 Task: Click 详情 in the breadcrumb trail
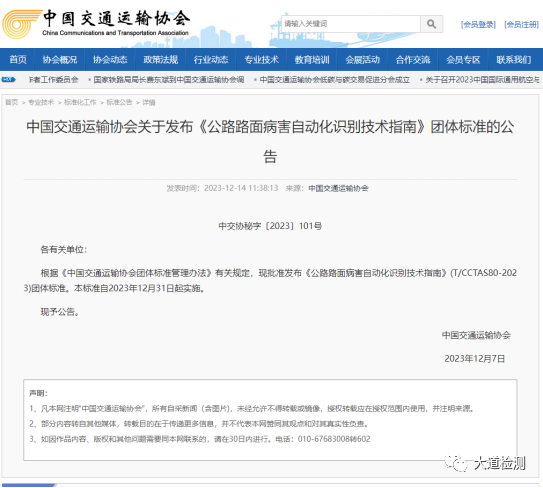click(149, 102)
